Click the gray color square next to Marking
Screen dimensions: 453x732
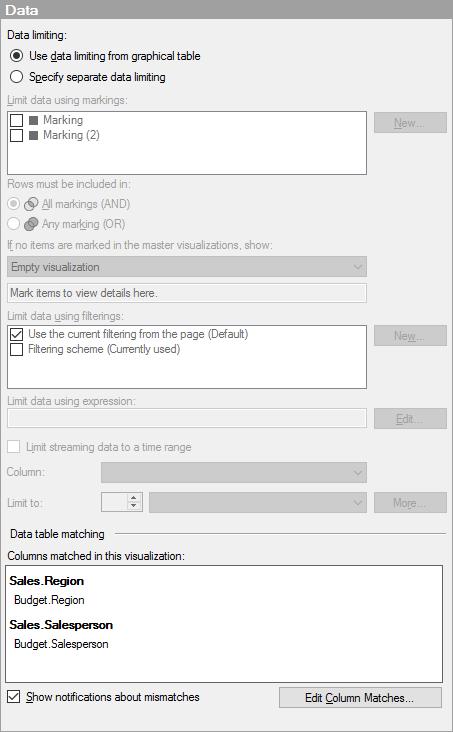coord(33,120)
